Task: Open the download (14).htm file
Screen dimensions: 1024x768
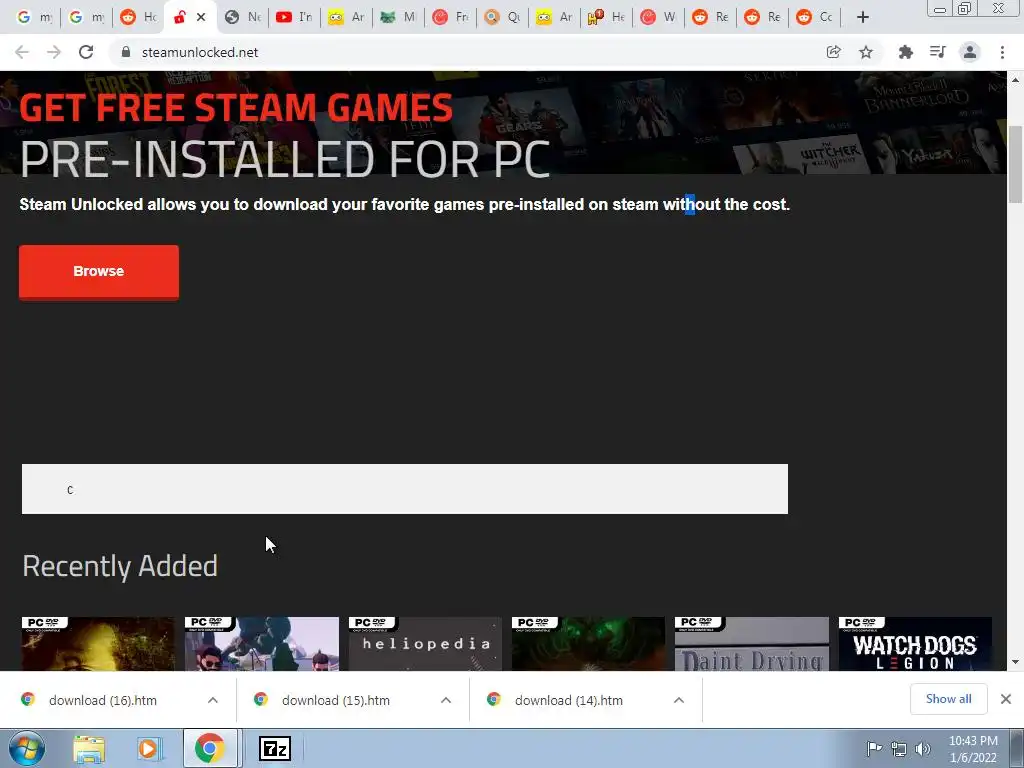Action: click(x=569, y=700)
